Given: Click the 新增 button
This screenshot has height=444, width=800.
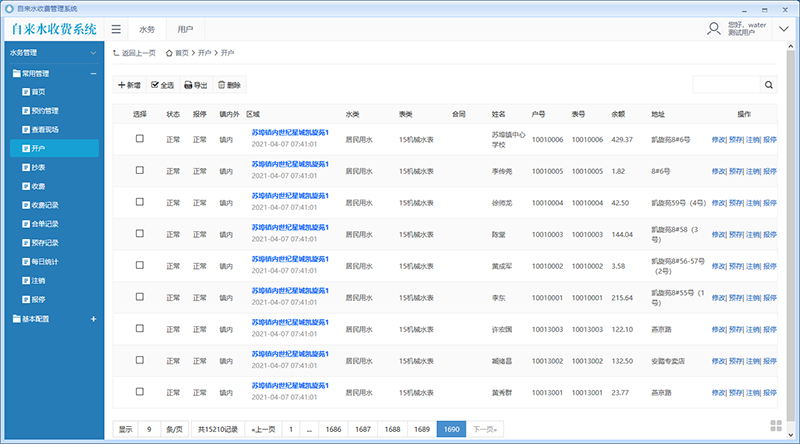Looking at the screenshot, I should coord(128,85).
